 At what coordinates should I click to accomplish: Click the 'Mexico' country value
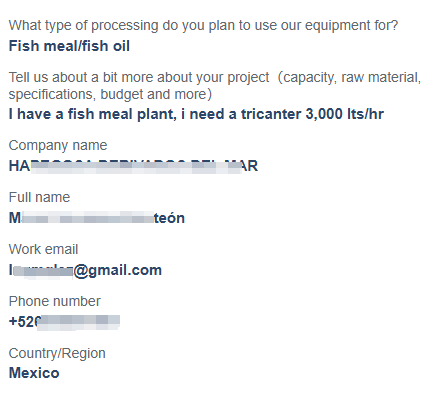pyautogui.click(x=34, y=373)
